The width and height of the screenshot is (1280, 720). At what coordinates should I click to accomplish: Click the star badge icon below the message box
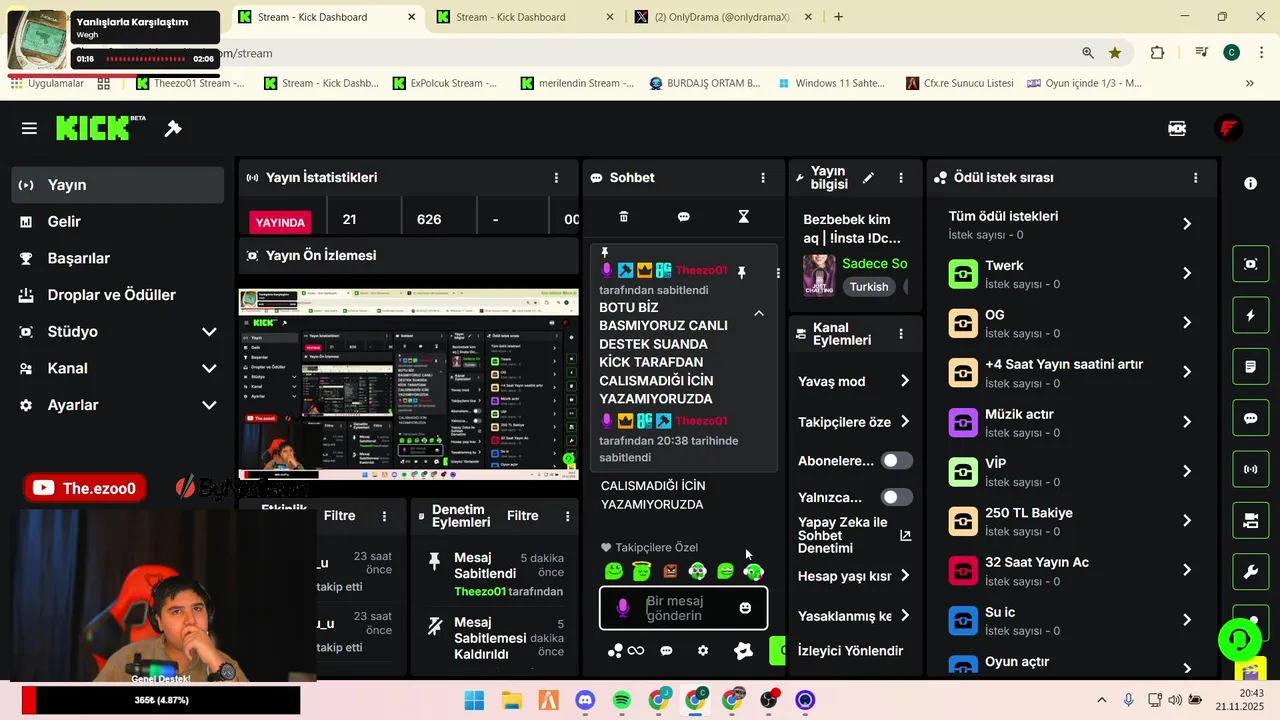pos(743,651)
